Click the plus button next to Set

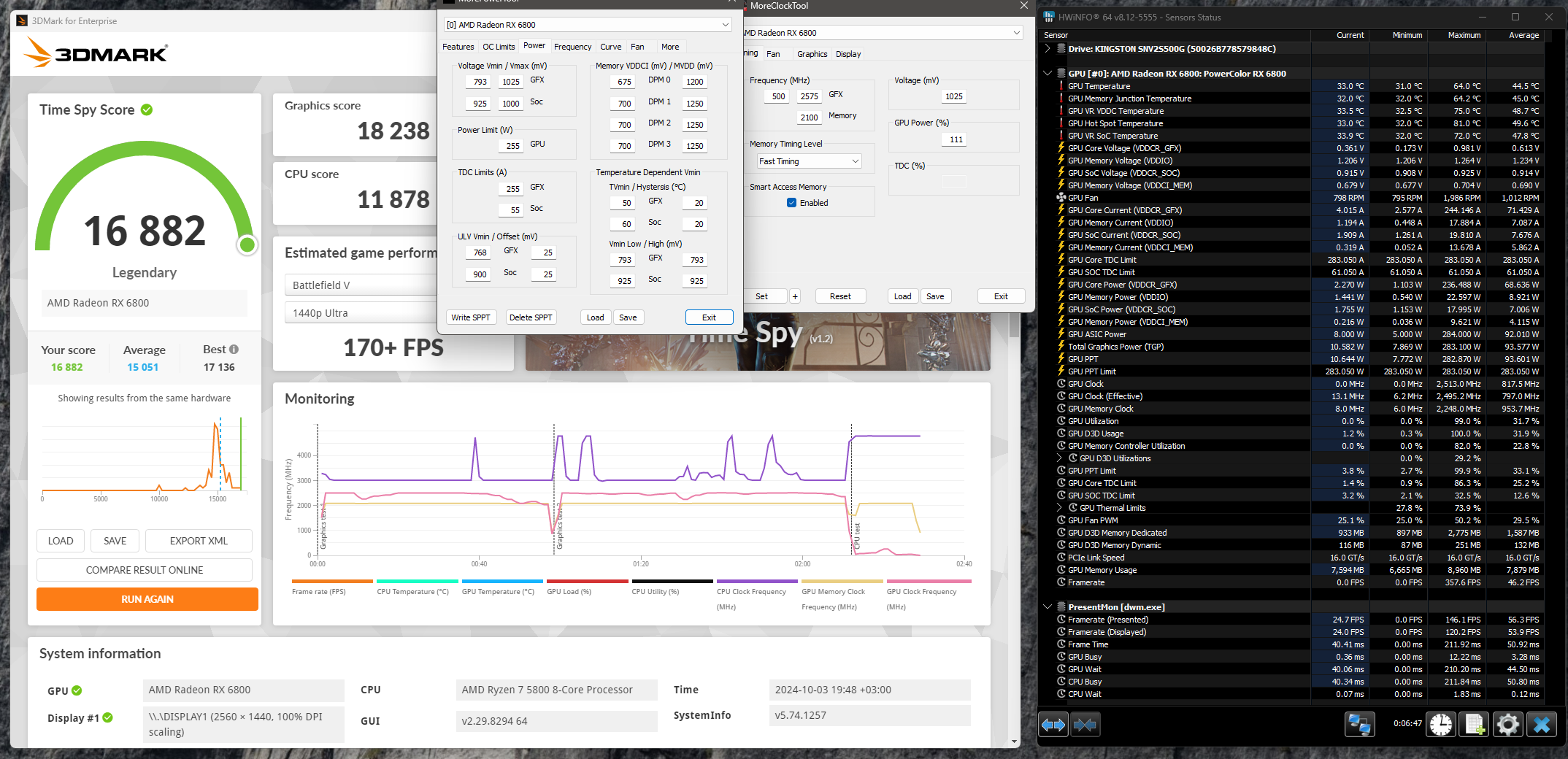795,296
